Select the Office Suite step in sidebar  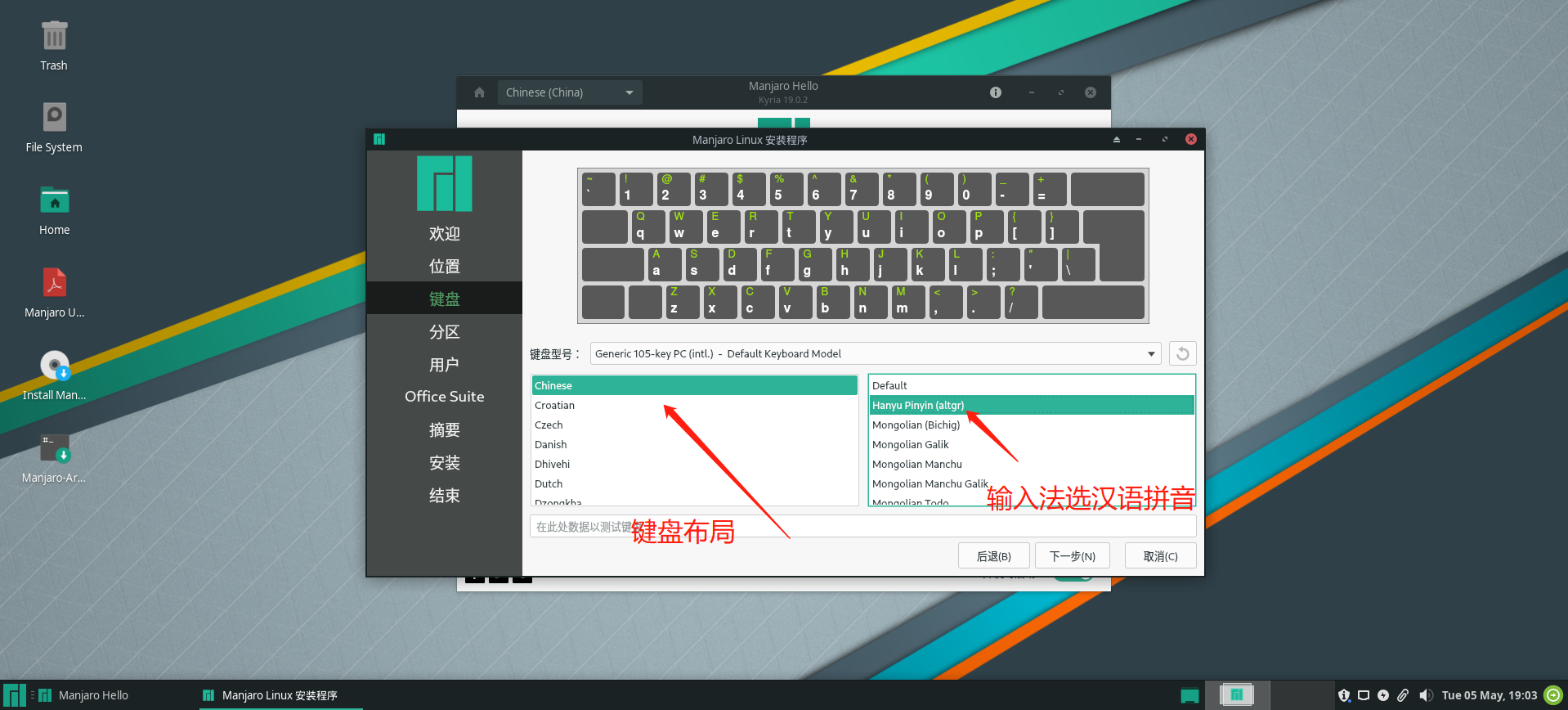444,397
